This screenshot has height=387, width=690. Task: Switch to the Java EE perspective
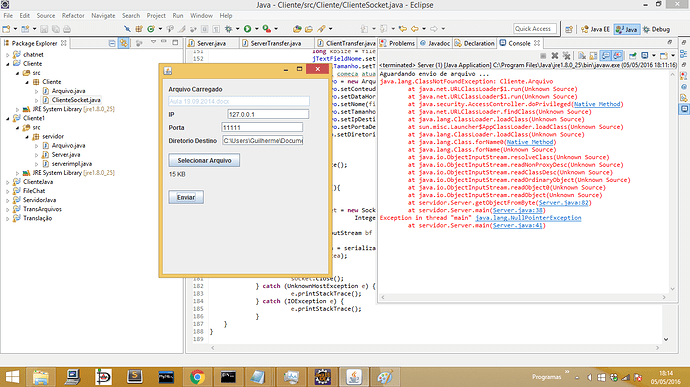(x=595, y=29)
